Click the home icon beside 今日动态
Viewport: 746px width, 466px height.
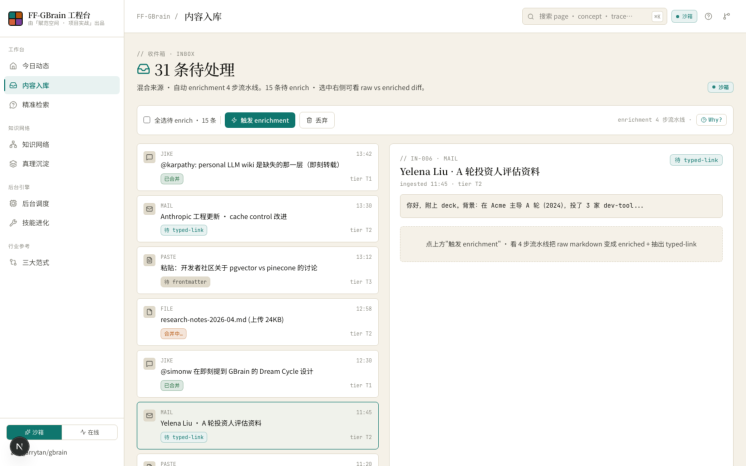[x=13, y=66]
